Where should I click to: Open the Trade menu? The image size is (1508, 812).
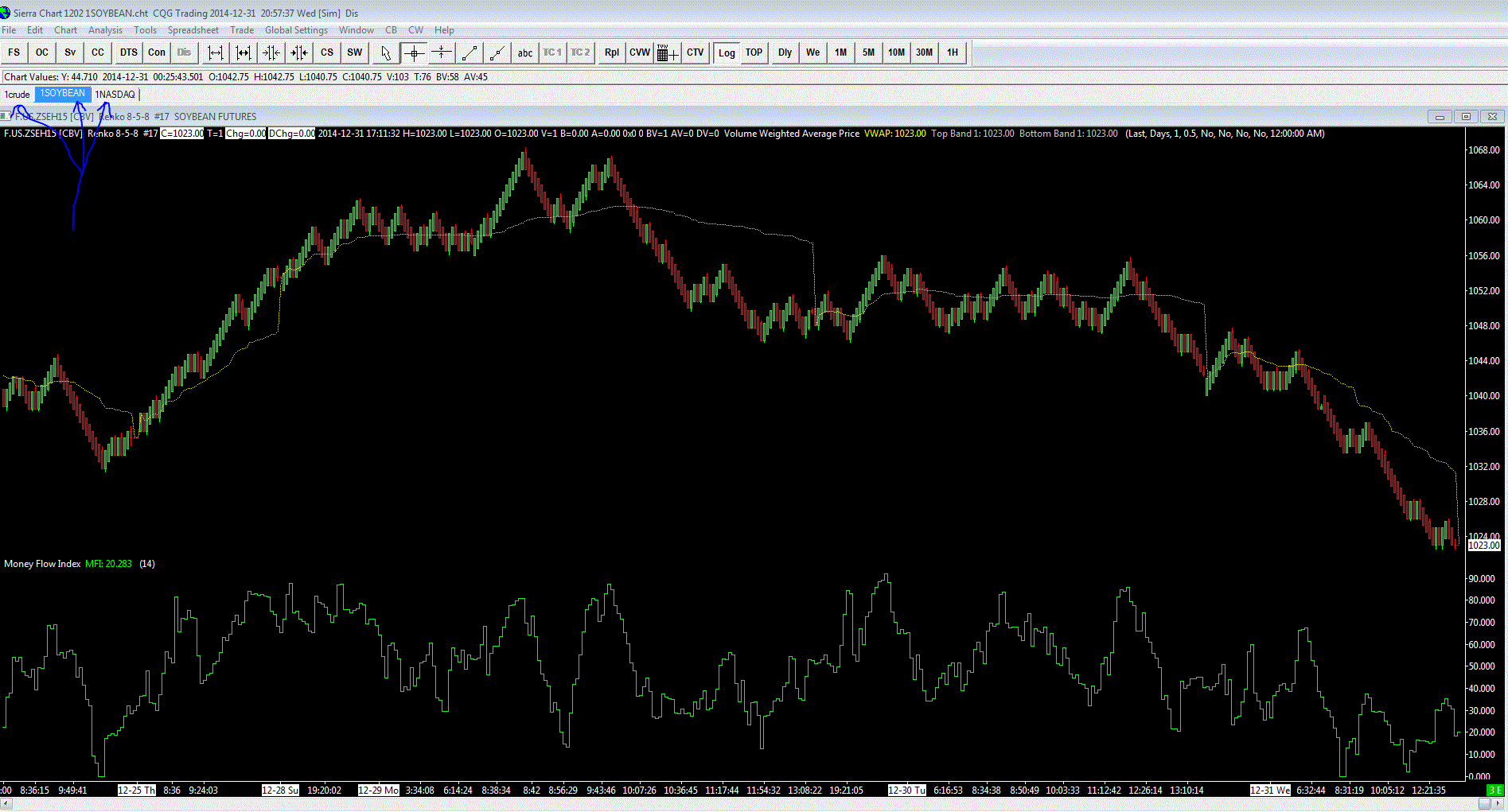pos(242,30)
